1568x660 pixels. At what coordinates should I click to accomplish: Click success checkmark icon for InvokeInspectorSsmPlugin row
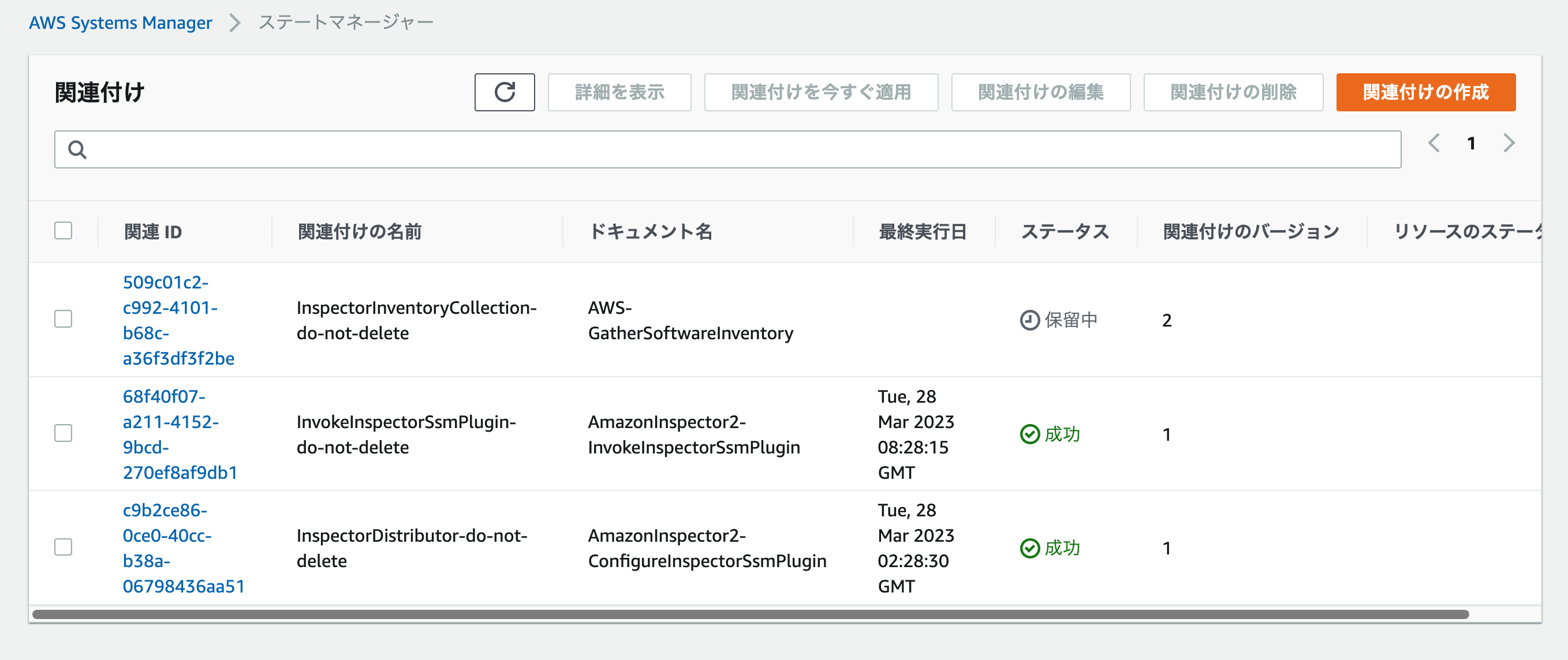click(1029, 434)
